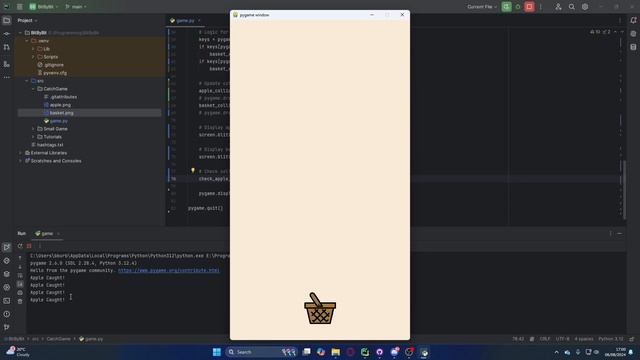Image resolution: width=640 pixels, height=360 pixels.
Task: Stop the running program with red Stop button
Action: click(x=529, y=7)
